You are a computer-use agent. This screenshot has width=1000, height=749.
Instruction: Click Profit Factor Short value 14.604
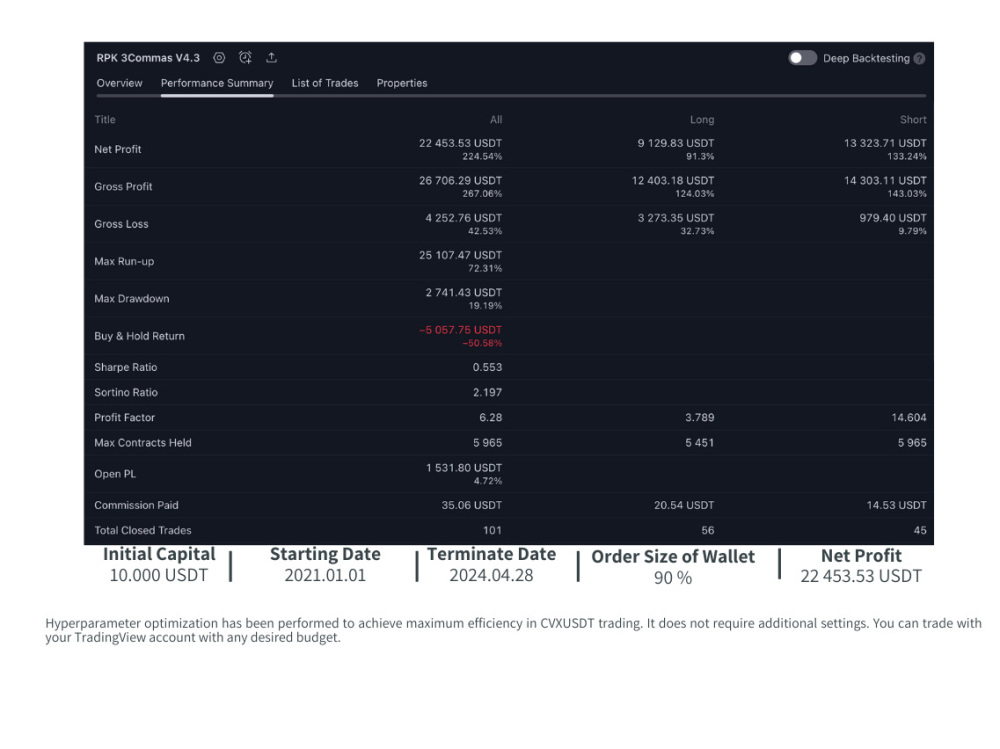click(909, 417)
